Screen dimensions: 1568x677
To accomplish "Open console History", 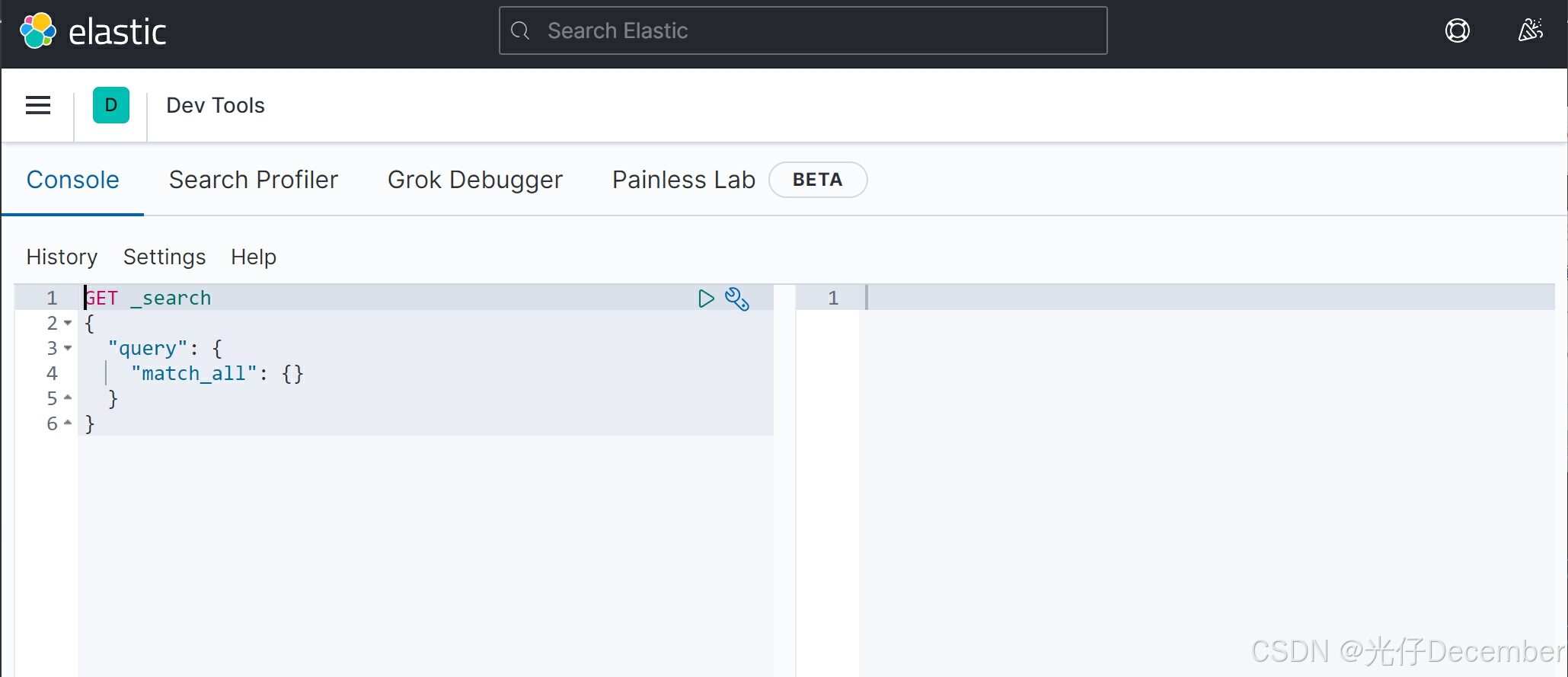I will 62,257.
